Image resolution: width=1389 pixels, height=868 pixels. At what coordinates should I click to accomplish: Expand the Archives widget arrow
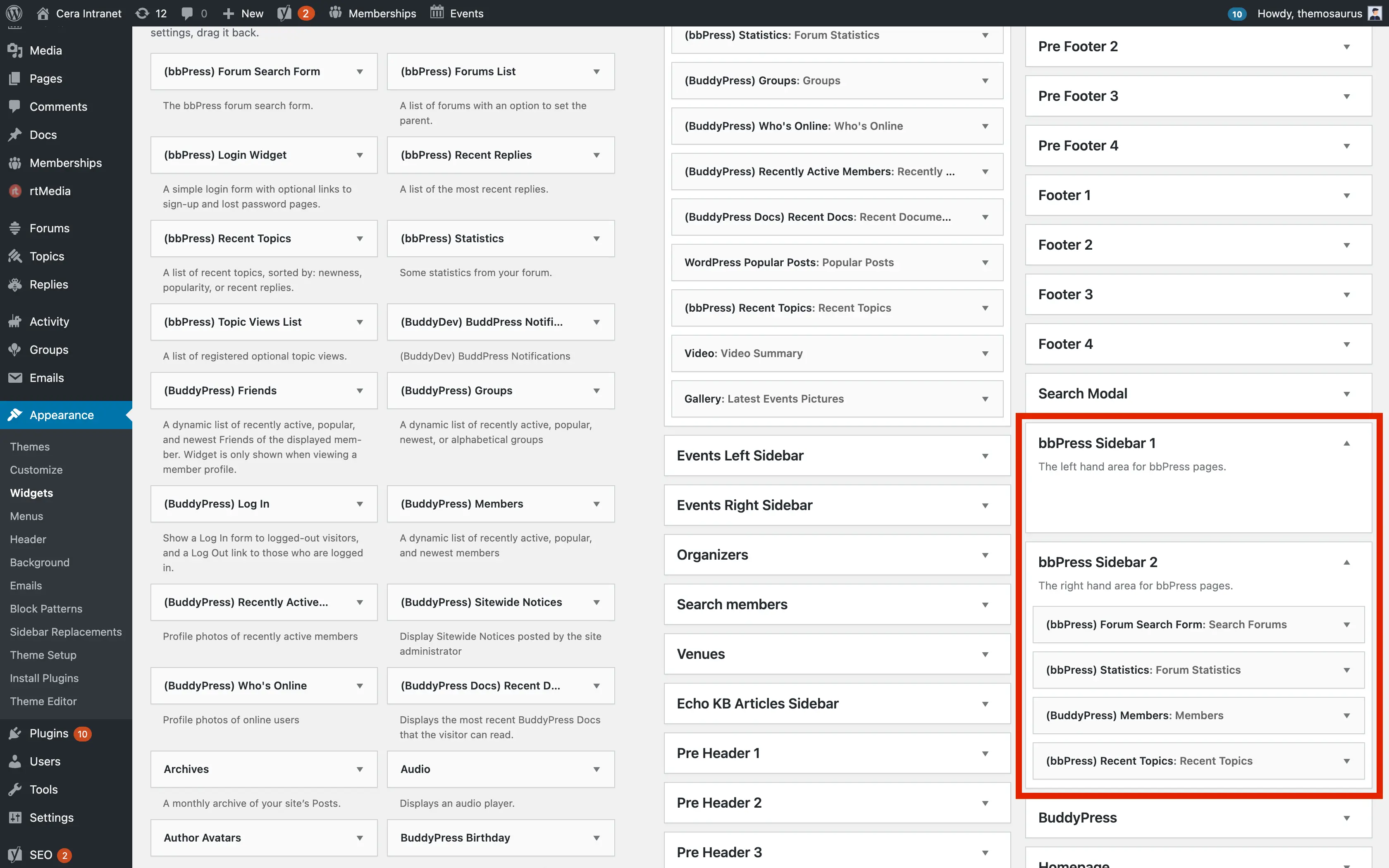(x=360, y=769)
